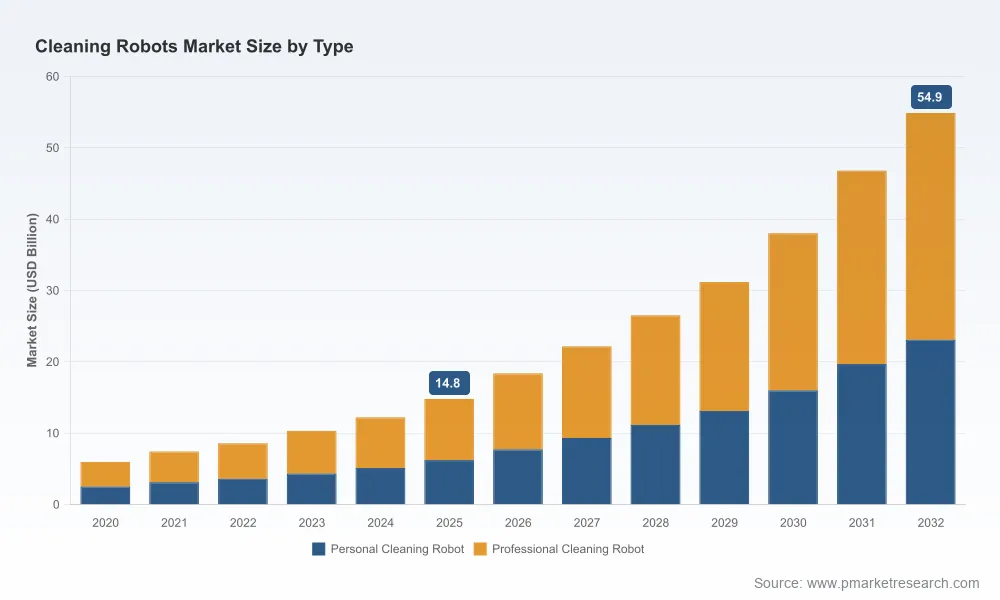Click the 2029 x-axis label
The height and width of the screenshot is (600, 1000).
click(724, 523)
